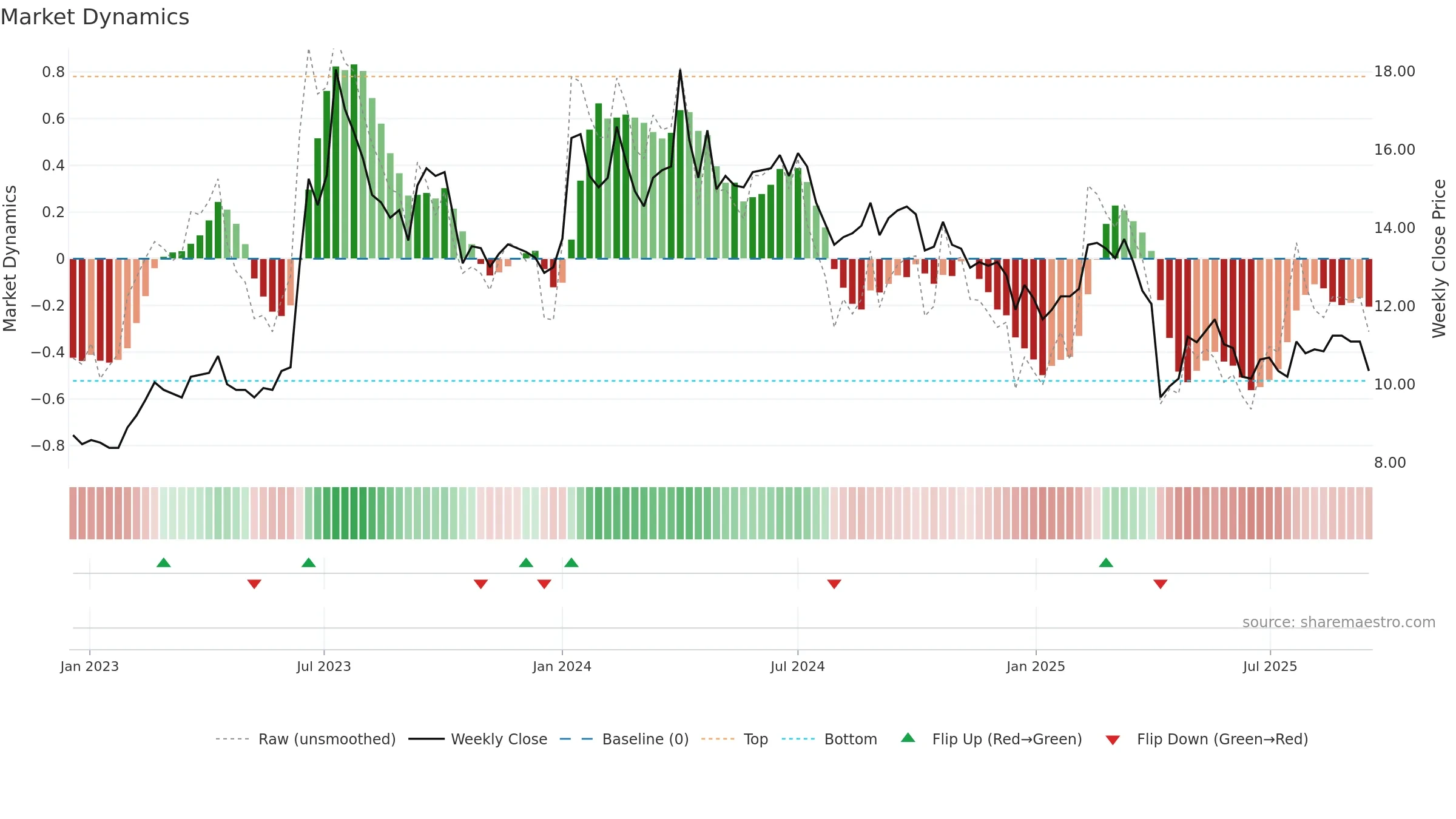The width and height of the screenshot is (1456, 819).
Task: Click the '0.6' left axis tick label
Action: pyautogui.click(x=53, y=119)
